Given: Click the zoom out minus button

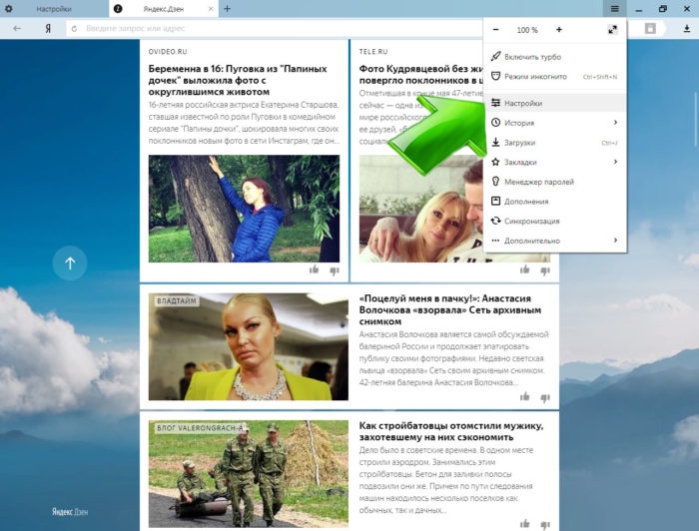Looking at the screenshot, I should coord(496,30).
